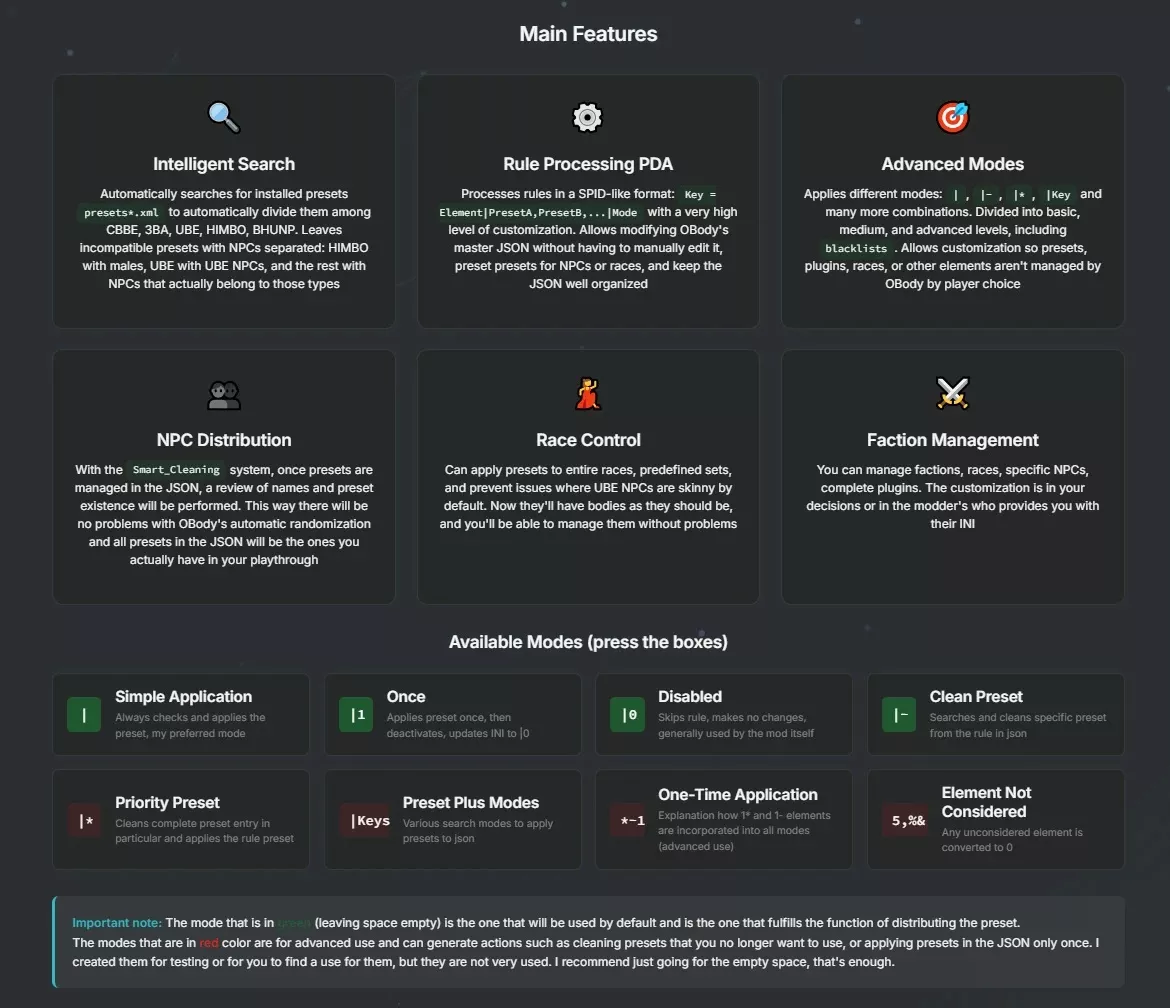Open the Priority Preset mode box

[x=181, y=820]
